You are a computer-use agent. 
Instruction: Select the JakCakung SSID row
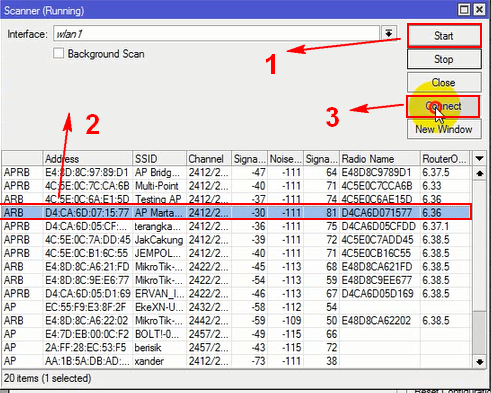236,240
